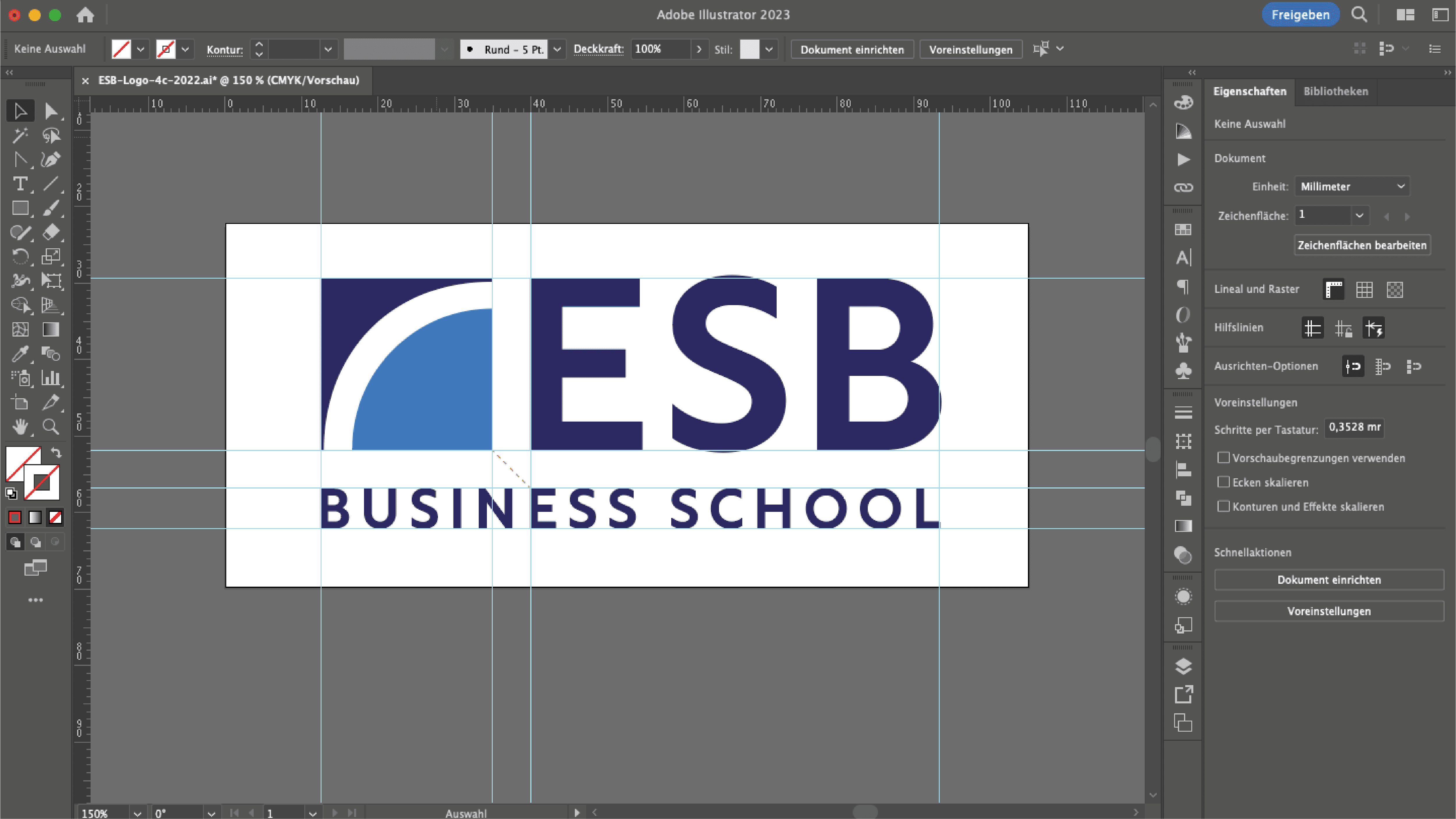Open the Zeichenfläche number dropdown
The image size is (1456, 819).
coord(1359,215)
